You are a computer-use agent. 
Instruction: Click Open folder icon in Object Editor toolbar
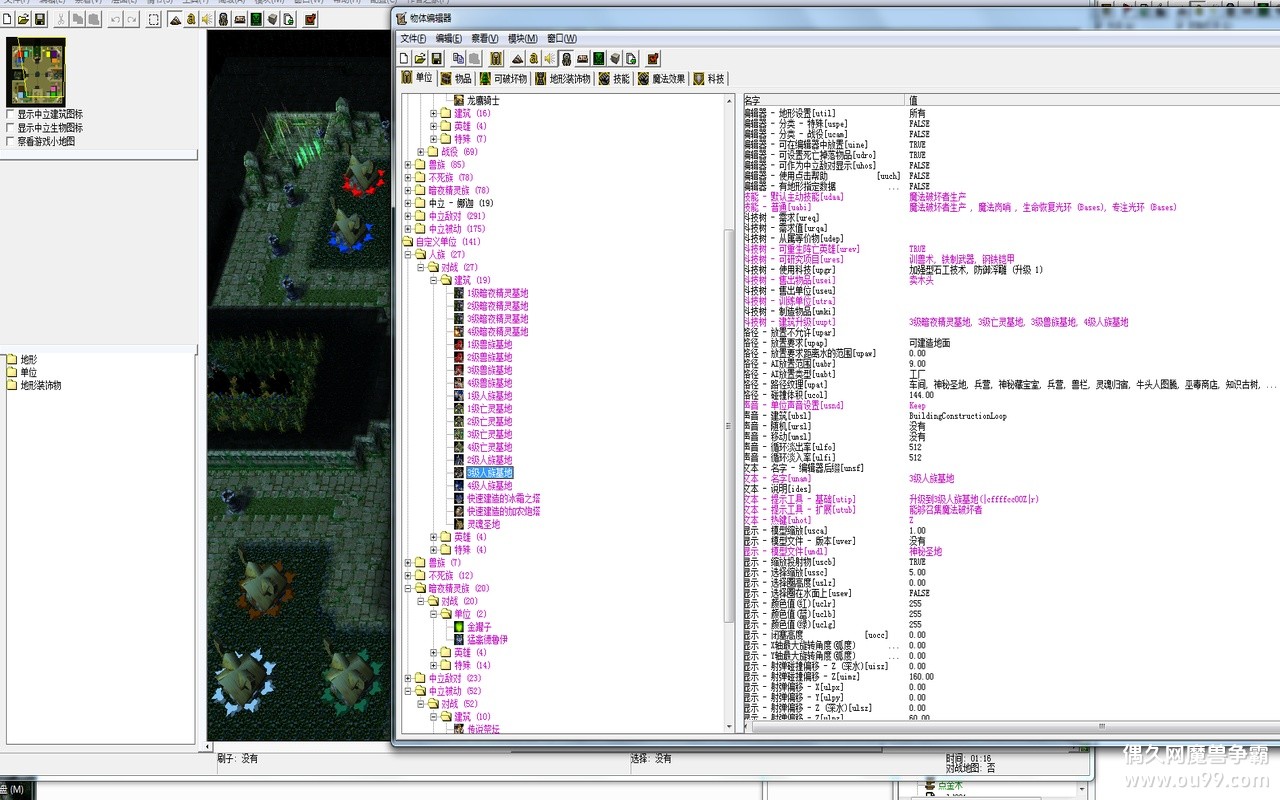point(420,58)
